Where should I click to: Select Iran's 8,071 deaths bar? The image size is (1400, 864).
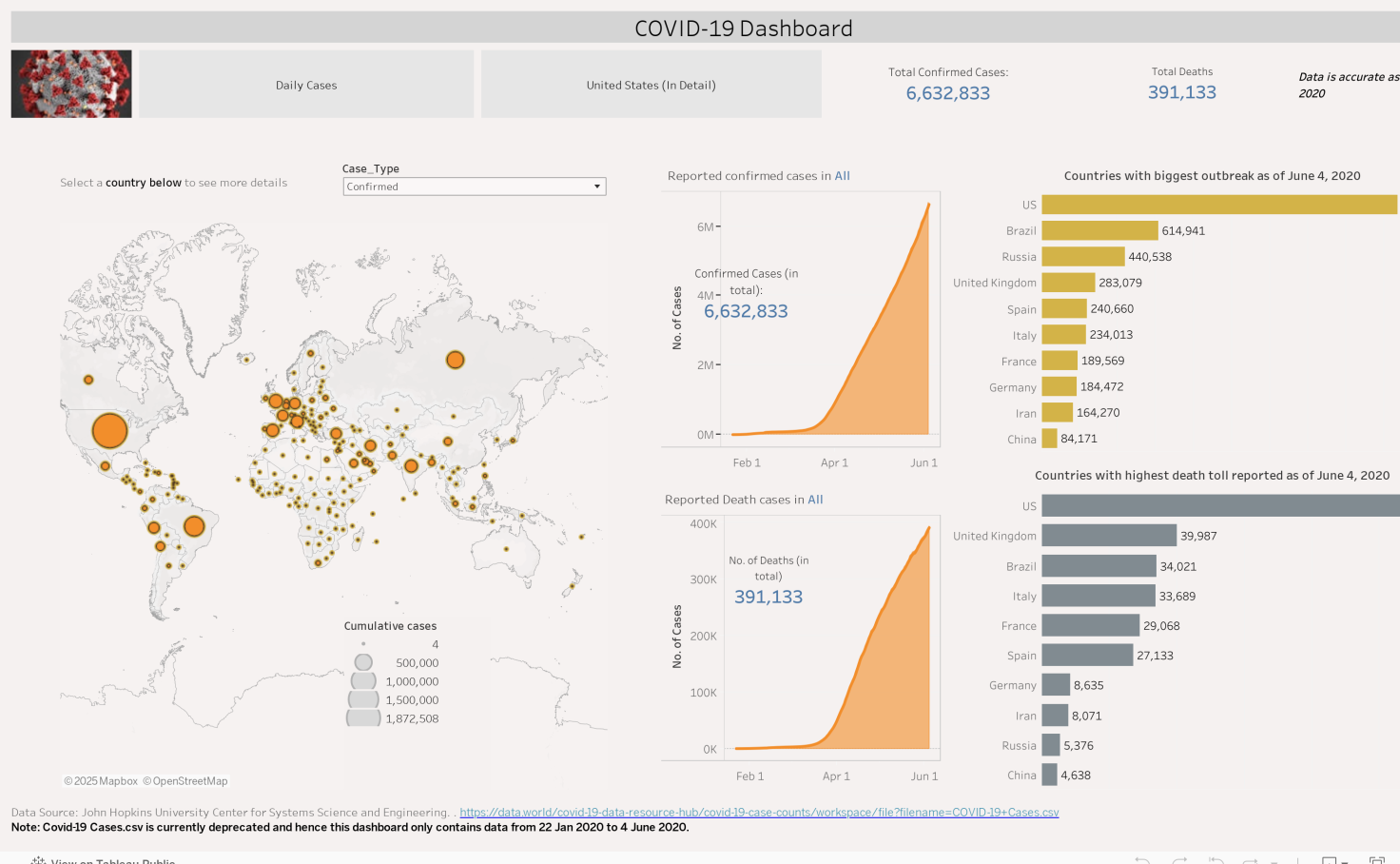pyautogui.click(x=1056, y=716)
